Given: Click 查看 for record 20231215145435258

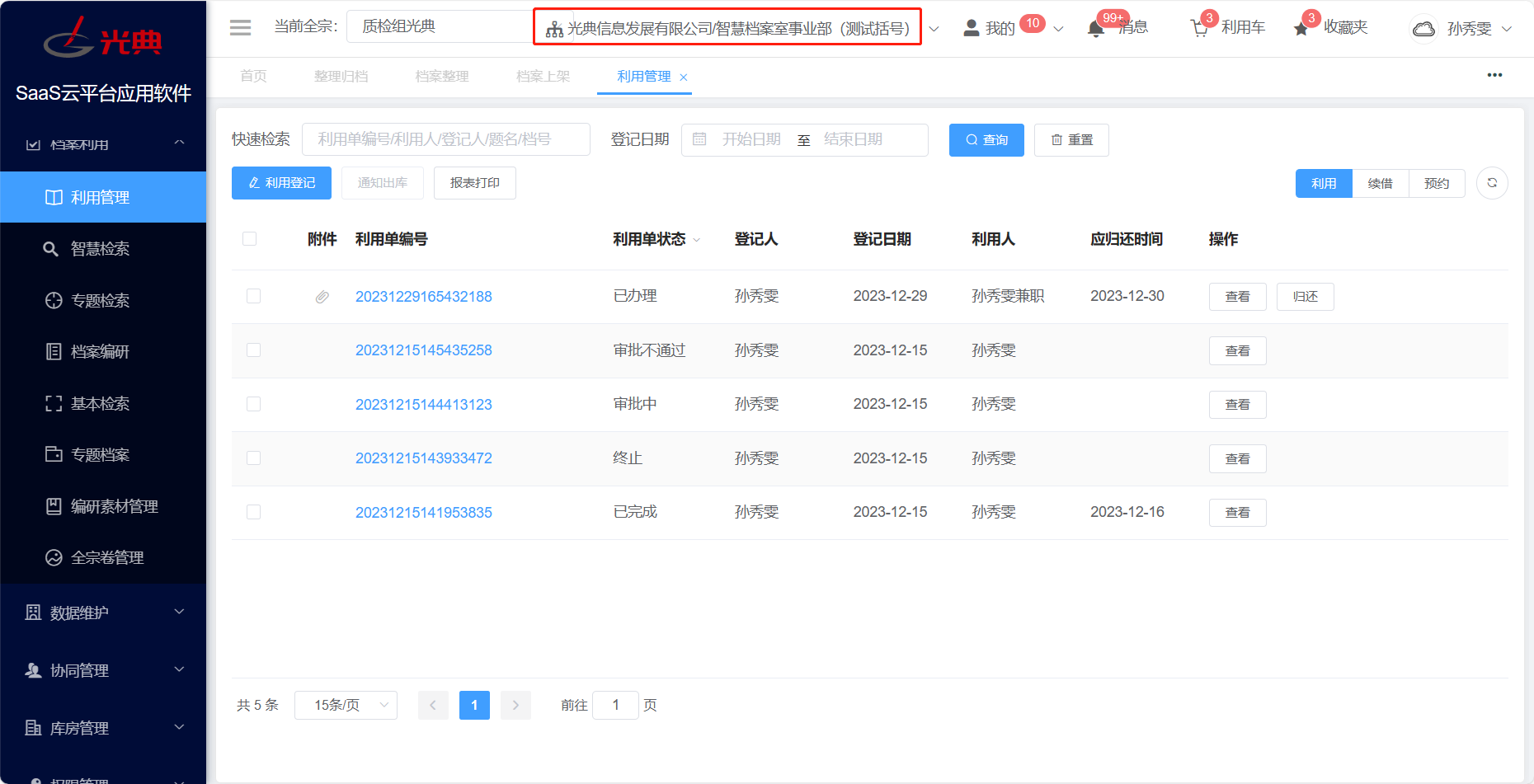Looking at the screenshot, I should click(1237, 351).
